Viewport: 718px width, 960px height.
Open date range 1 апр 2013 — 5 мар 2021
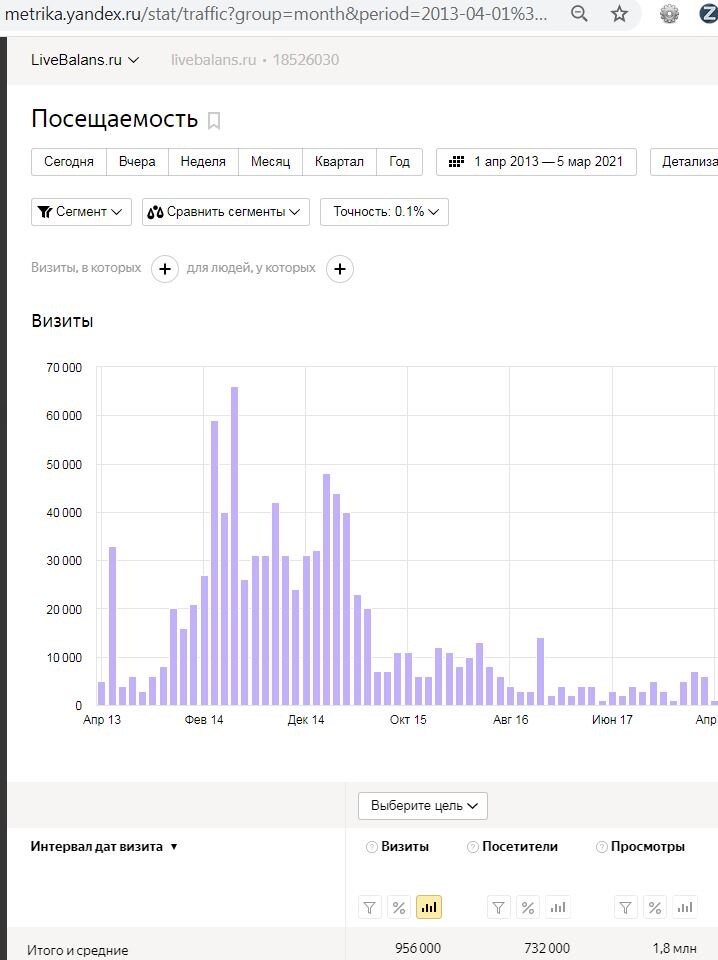click(x=536, y=162)
